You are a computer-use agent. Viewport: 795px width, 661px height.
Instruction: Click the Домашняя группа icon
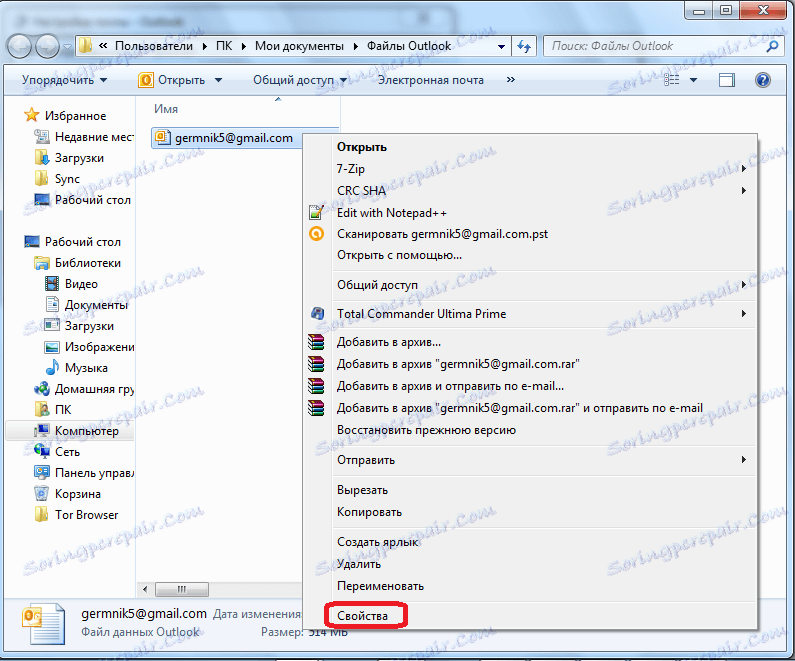[x=42, y=388]
